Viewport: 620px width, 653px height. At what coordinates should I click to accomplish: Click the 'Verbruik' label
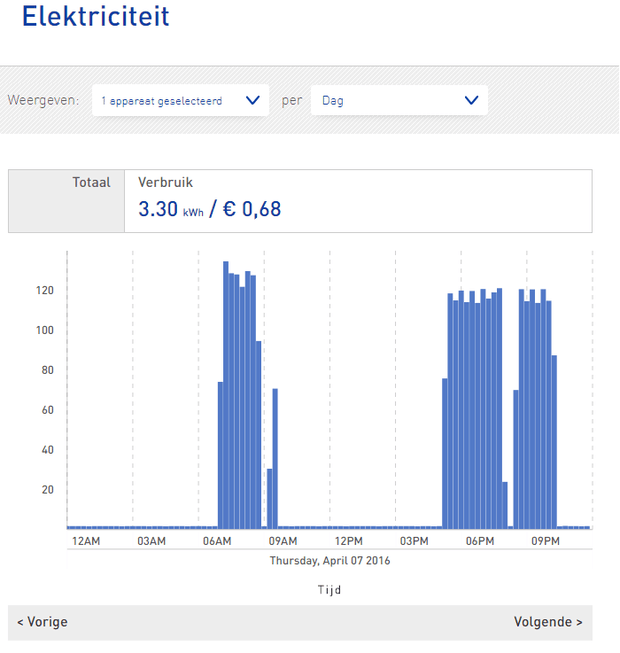click(165, 182)
